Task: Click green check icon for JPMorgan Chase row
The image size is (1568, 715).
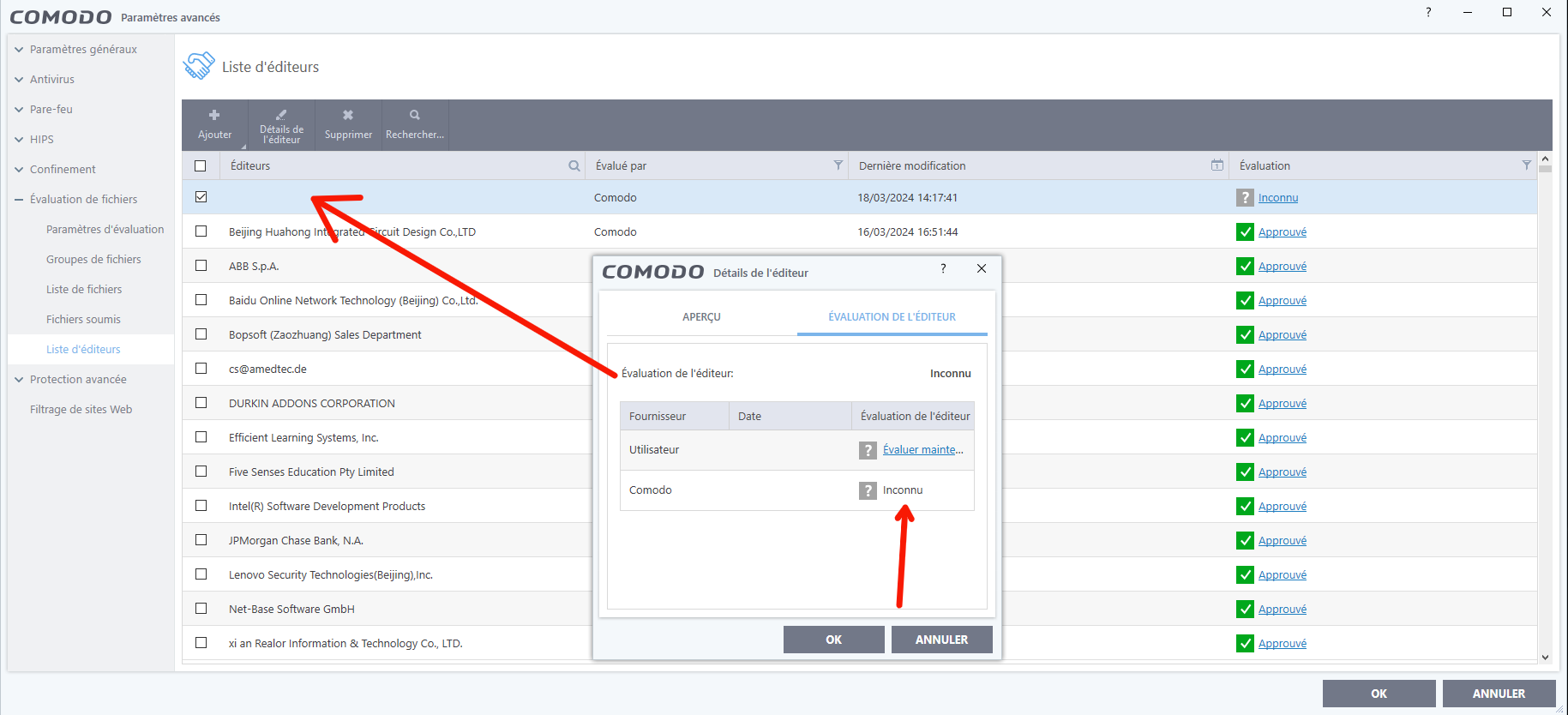Action: [1245, 541]
